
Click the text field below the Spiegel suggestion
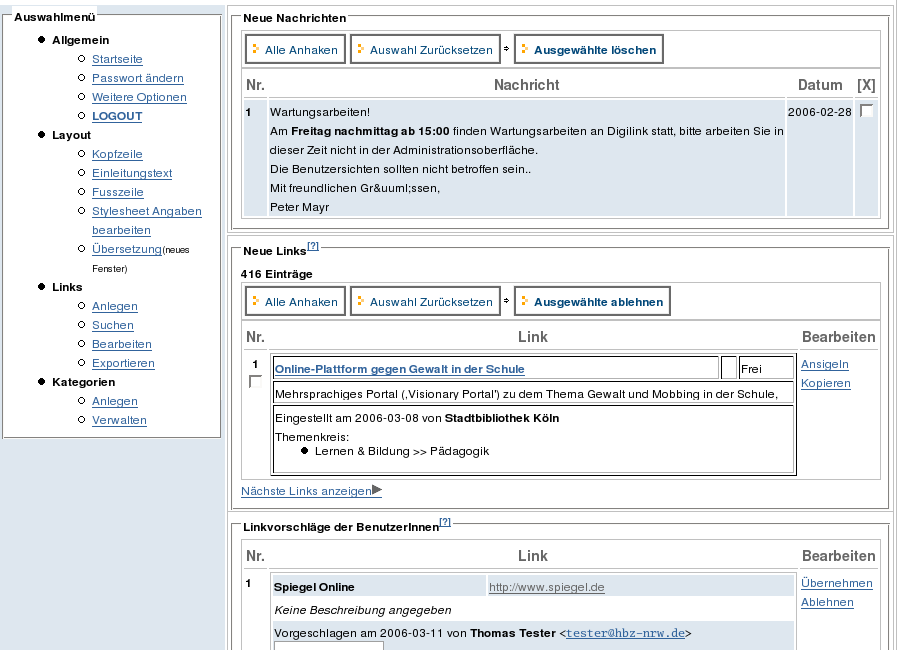[328, 645]
